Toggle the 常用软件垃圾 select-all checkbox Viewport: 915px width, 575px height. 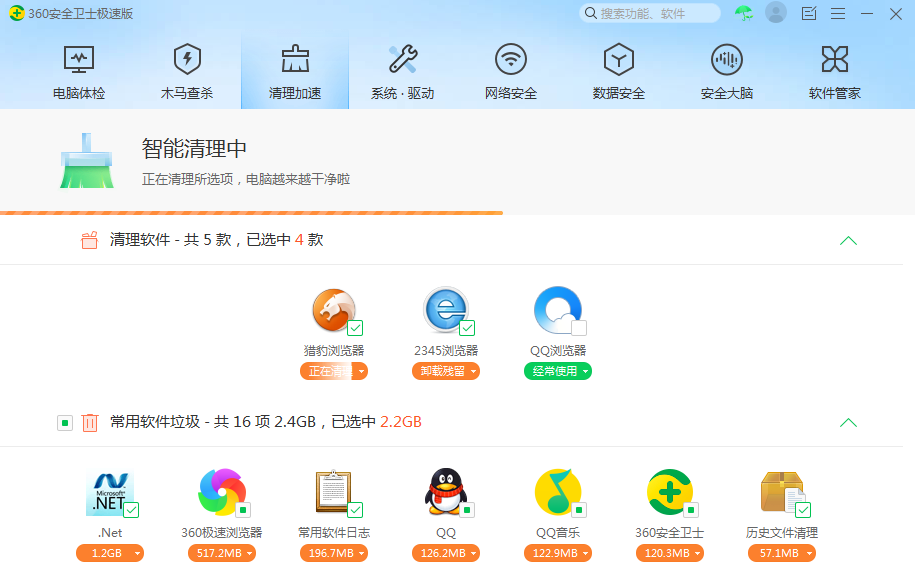pyautogui.click(x=65, y=423)
